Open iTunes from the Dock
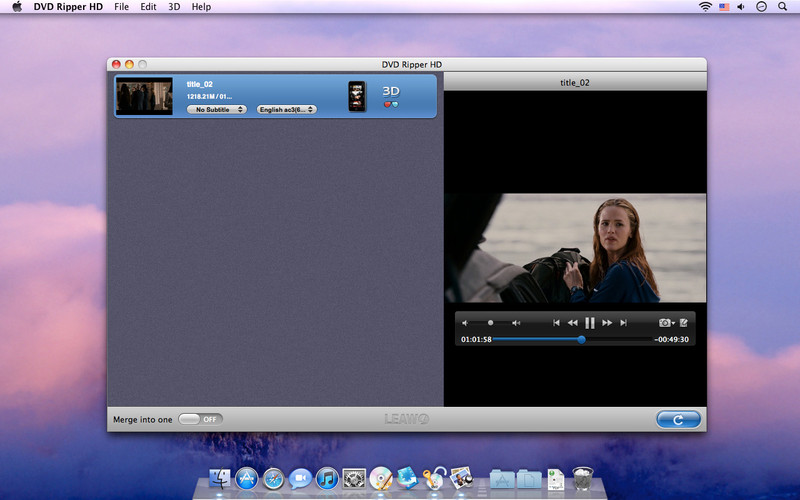 [327, 479]
